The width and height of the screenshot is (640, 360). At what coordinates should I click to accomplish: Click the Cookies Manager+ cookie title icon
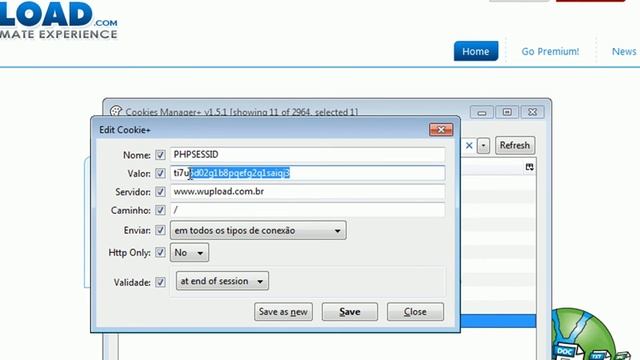click(116, 111)
